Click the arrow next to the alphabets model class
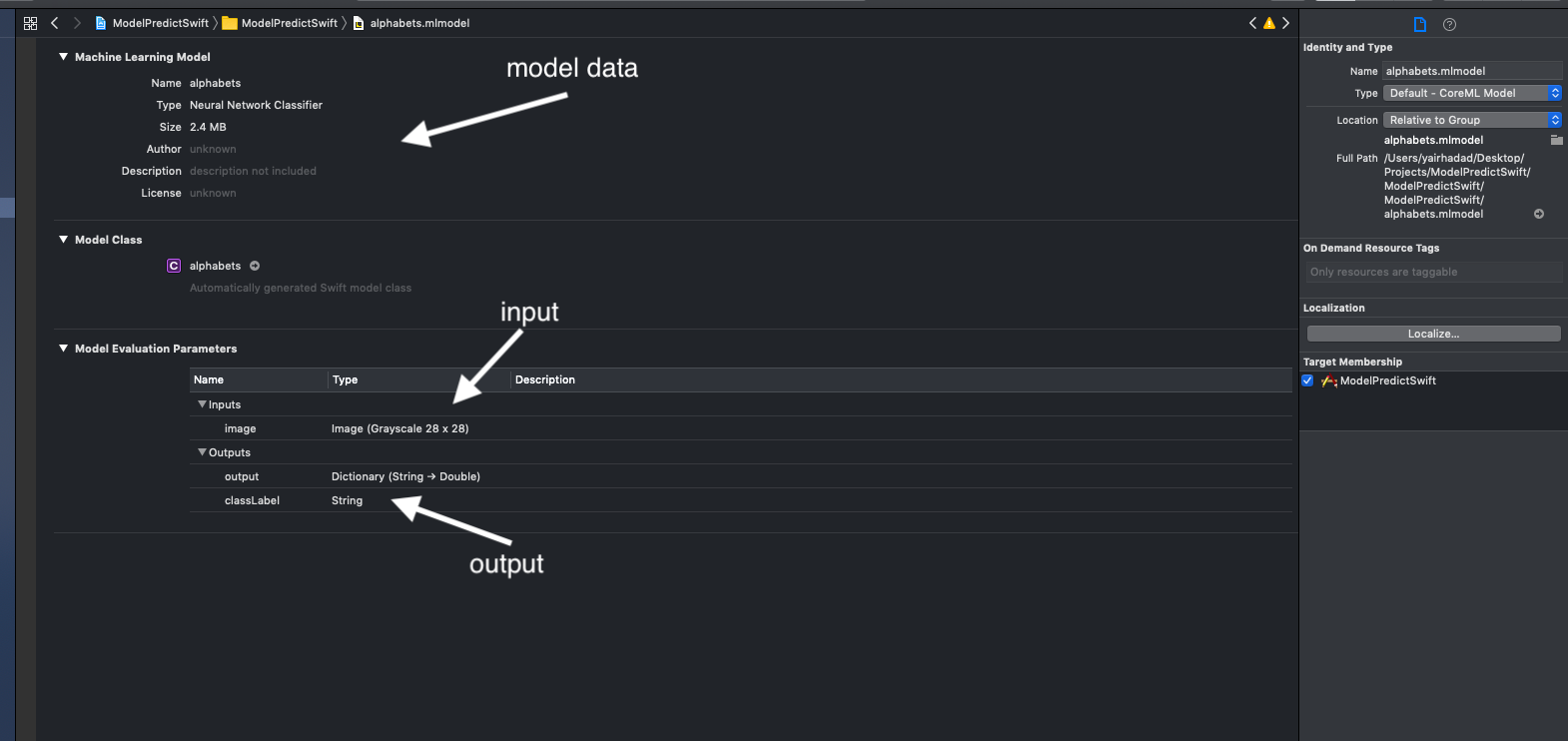1568x741 pixels. (x=254, y=266)
